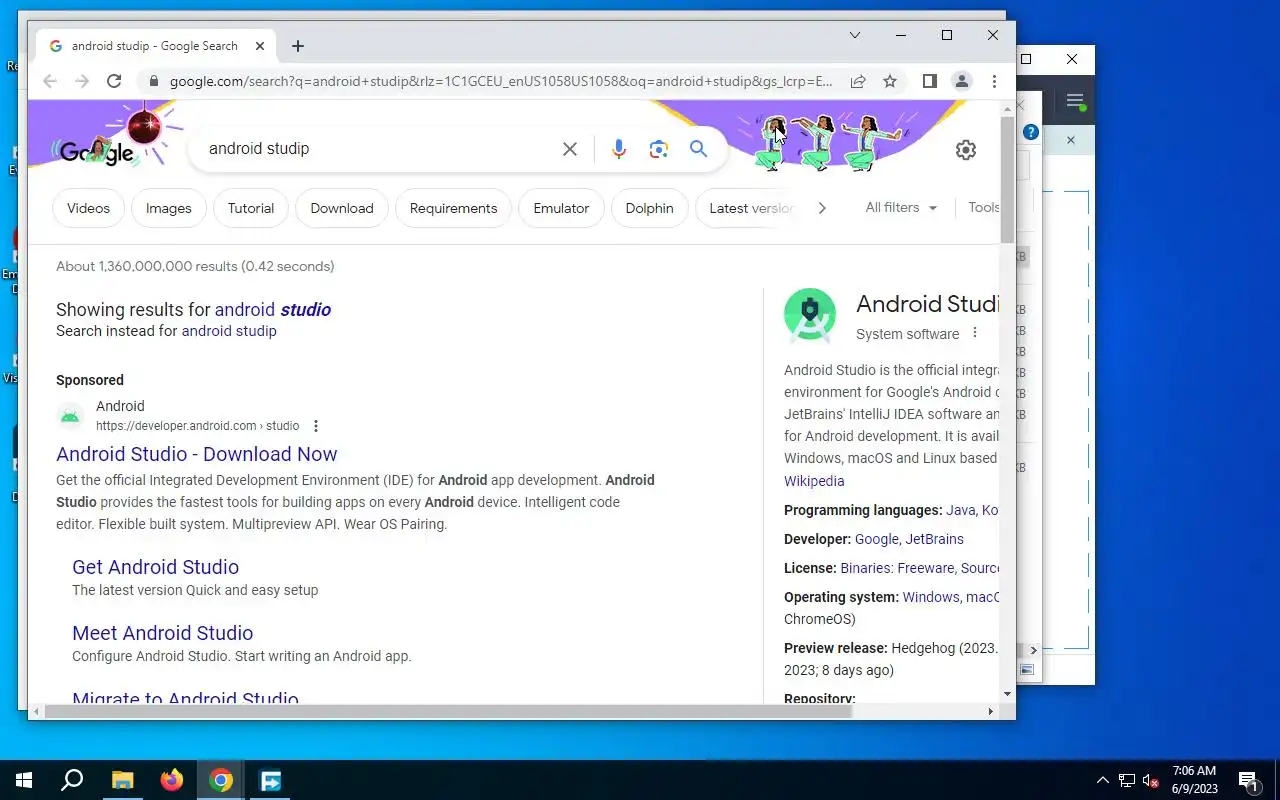Open Chrome tab search dropdown
This screenshot has height=800, width=1280.
point(855,35)
